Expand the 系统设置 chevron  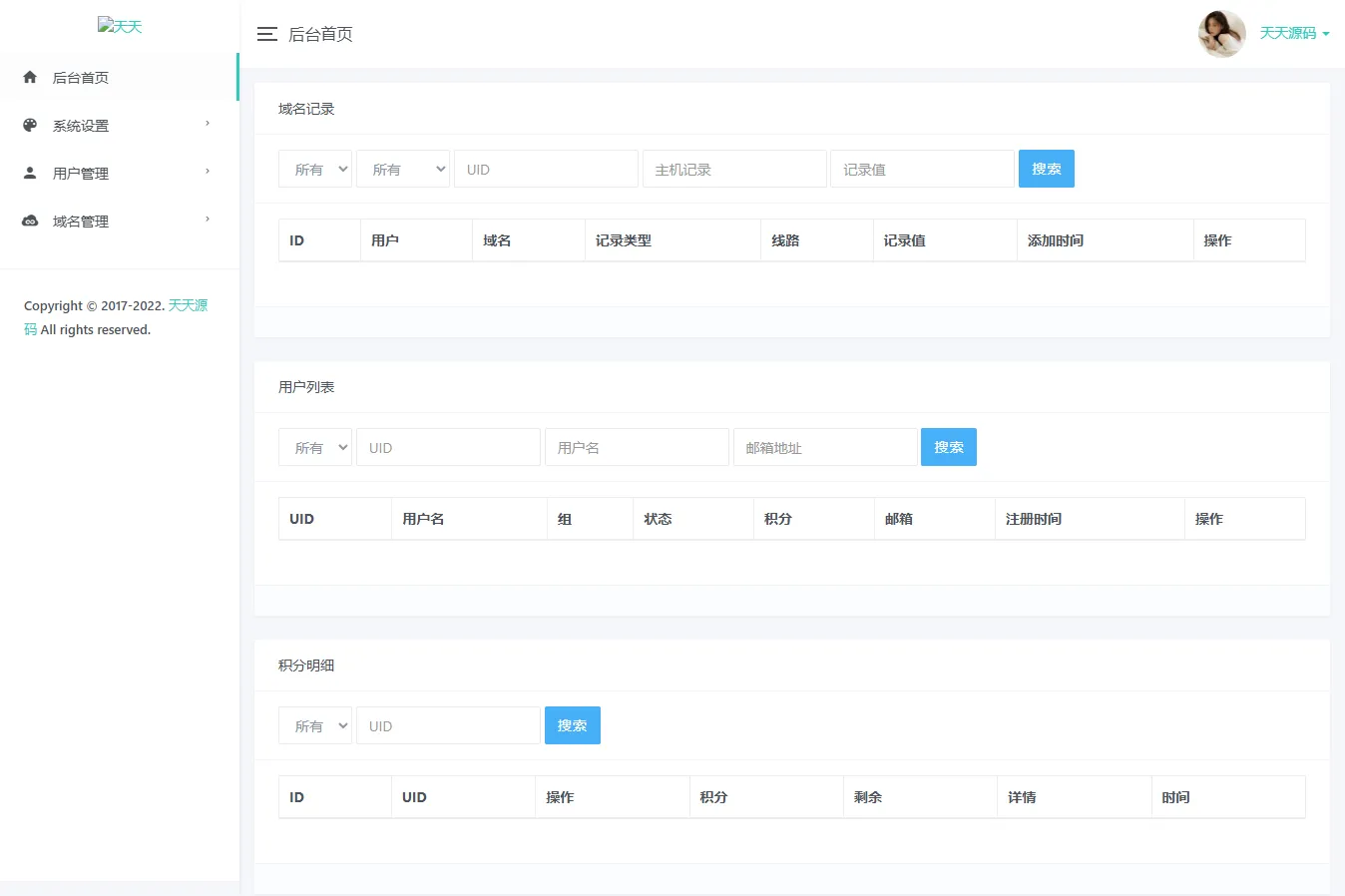[x=208, y=124]
